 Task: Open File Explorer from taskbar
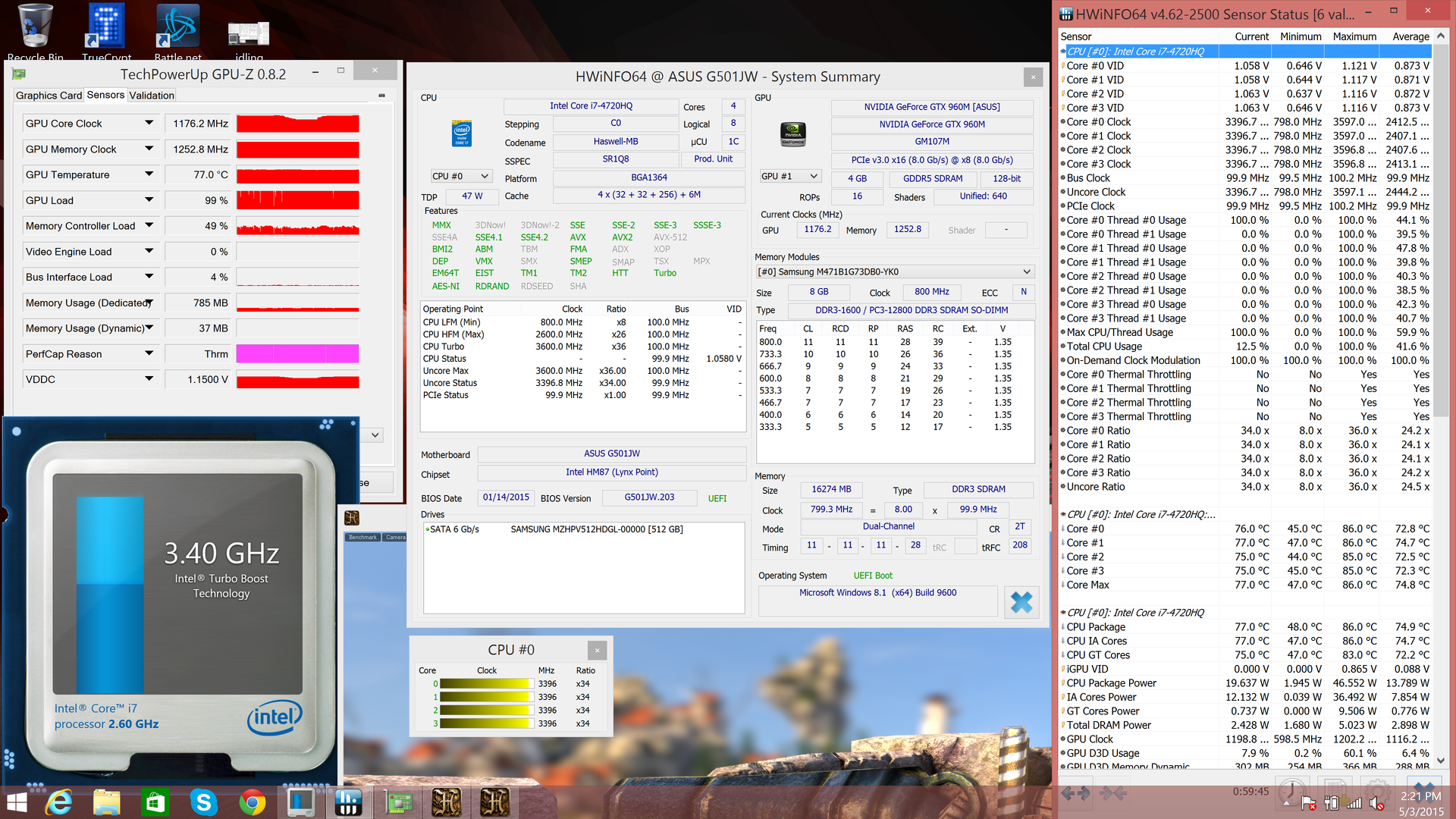(x=106, y=802)
